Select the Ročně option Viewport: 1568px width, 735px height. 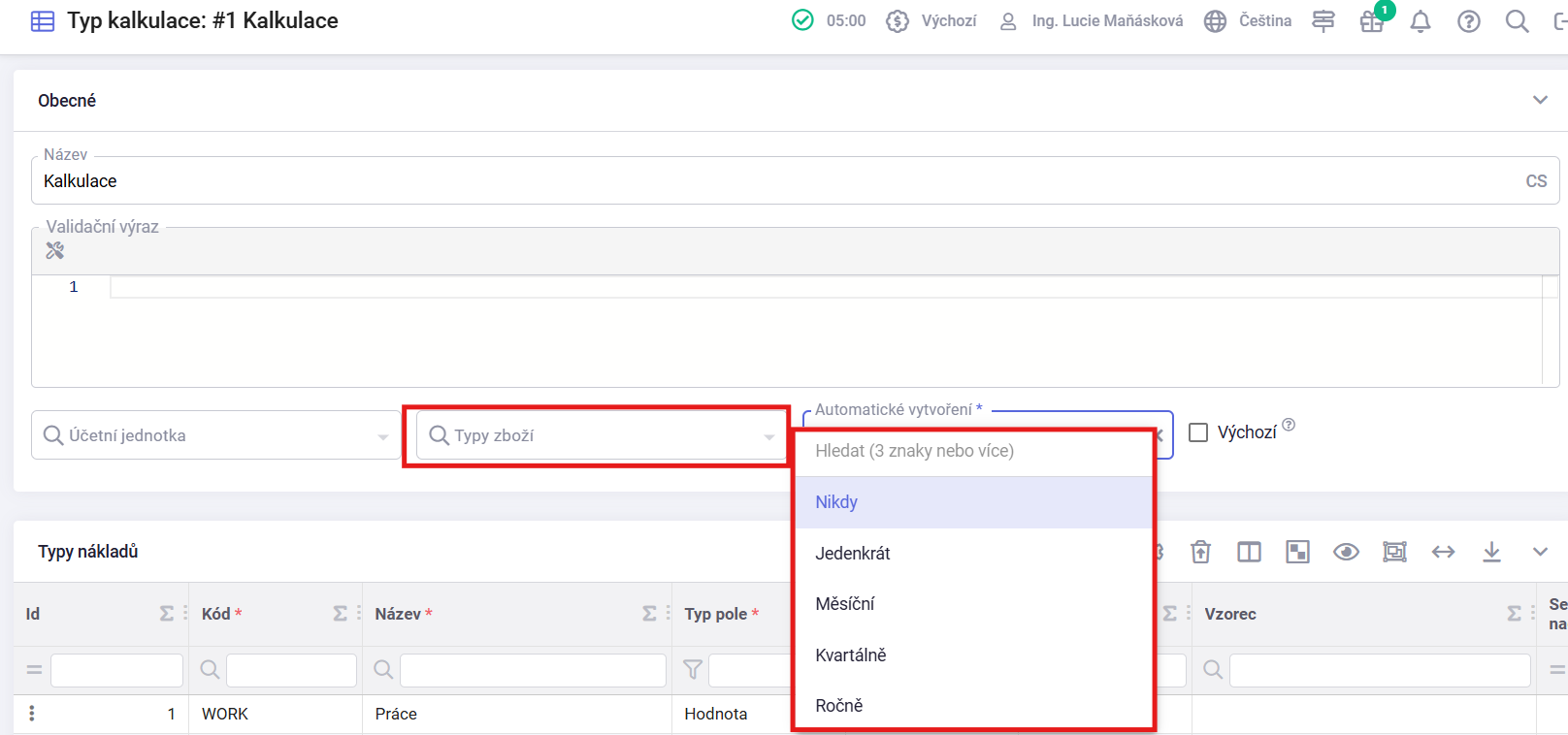pyautogui.click(x=973, y=706)
